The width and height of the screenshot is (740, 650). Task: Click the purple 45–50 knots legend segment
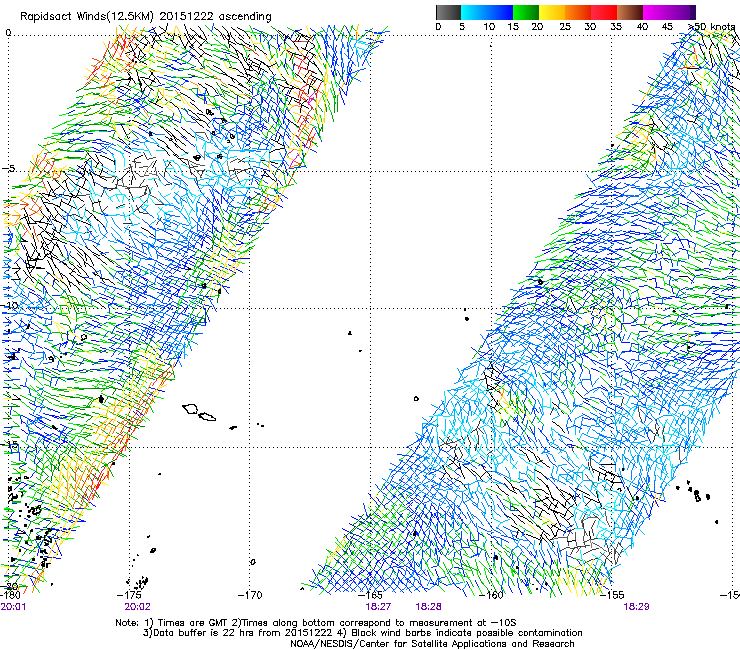[x=682, y=12]
